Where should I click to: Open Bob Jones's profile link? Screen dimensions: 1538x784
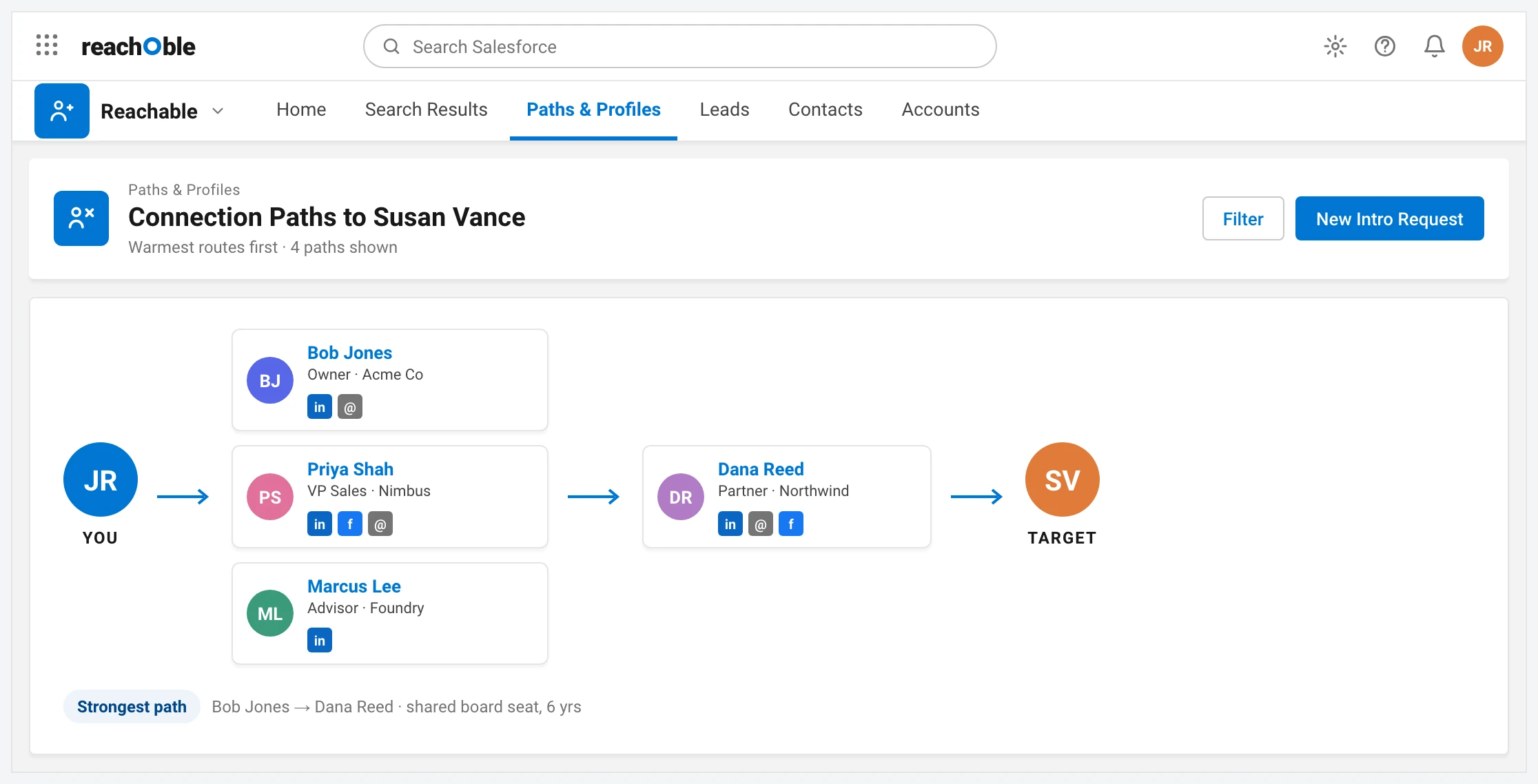pyautogui.click(x=349, y=353)
